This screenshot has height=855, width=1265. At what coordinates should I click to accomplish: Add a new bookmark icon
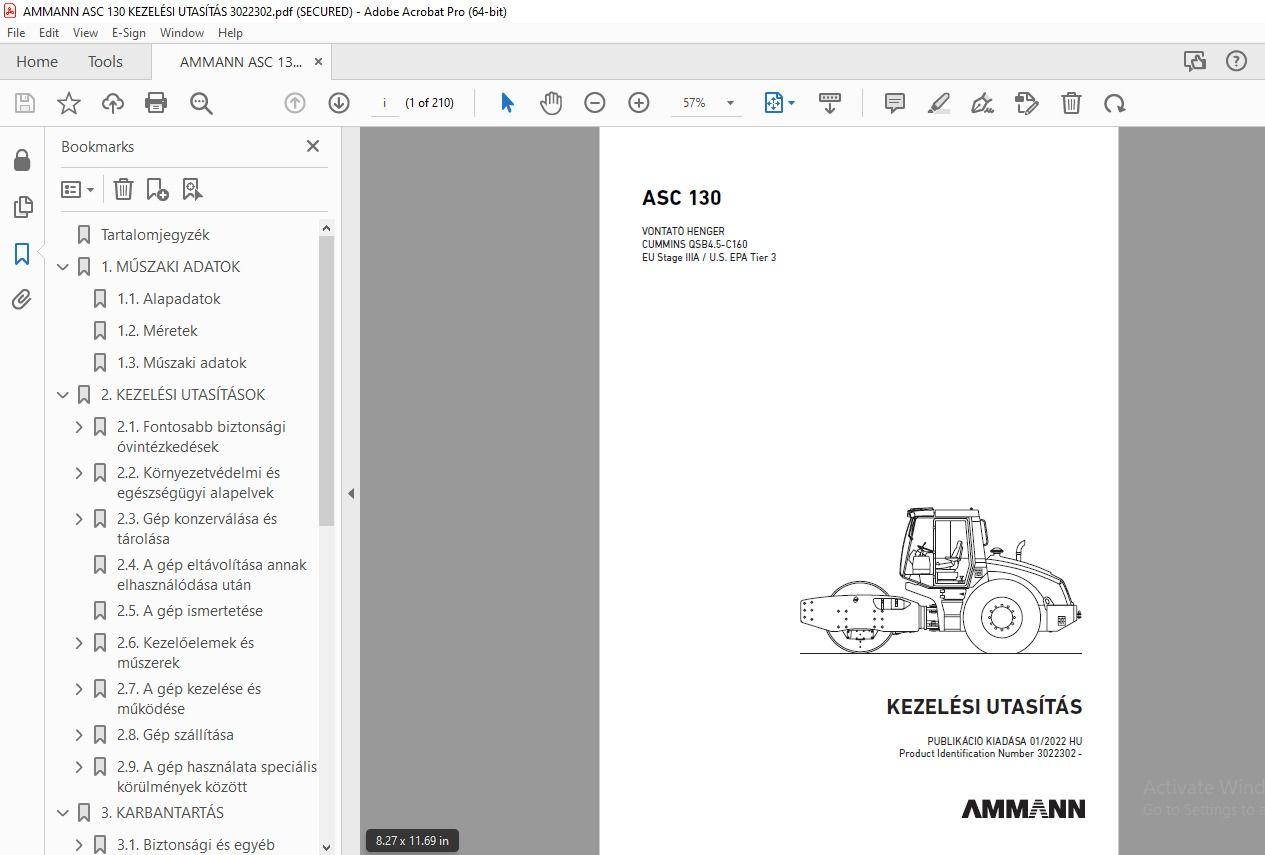coord(157,189)
